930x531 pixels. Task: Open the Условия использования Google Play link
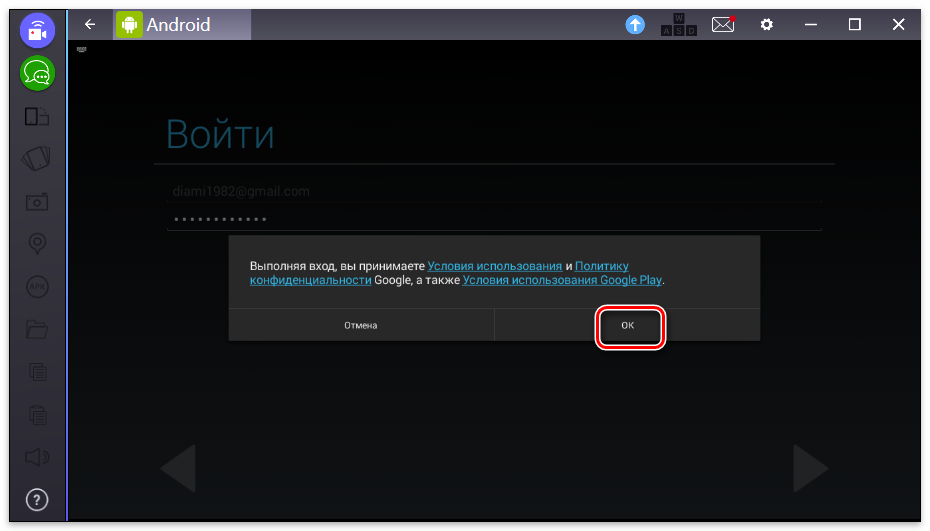coord(562,280)
